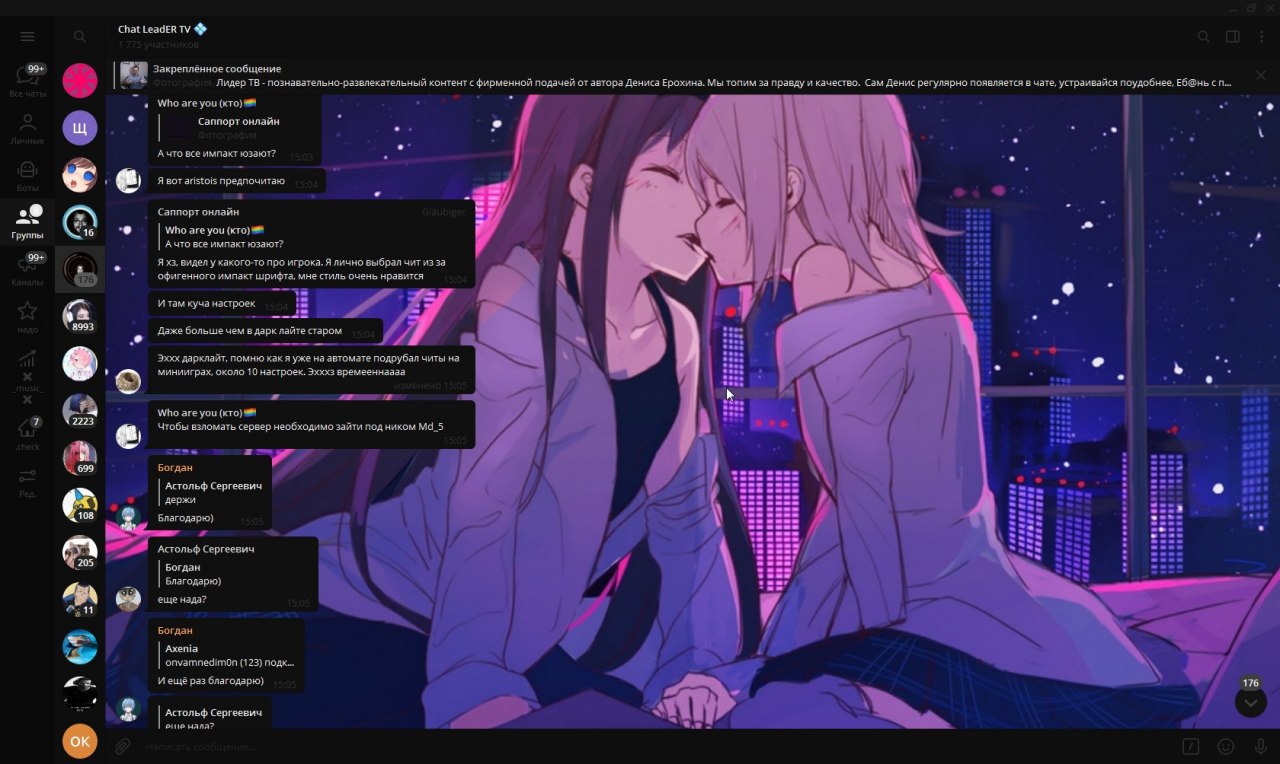Switch to Личные folder

(x=27, y=129)
